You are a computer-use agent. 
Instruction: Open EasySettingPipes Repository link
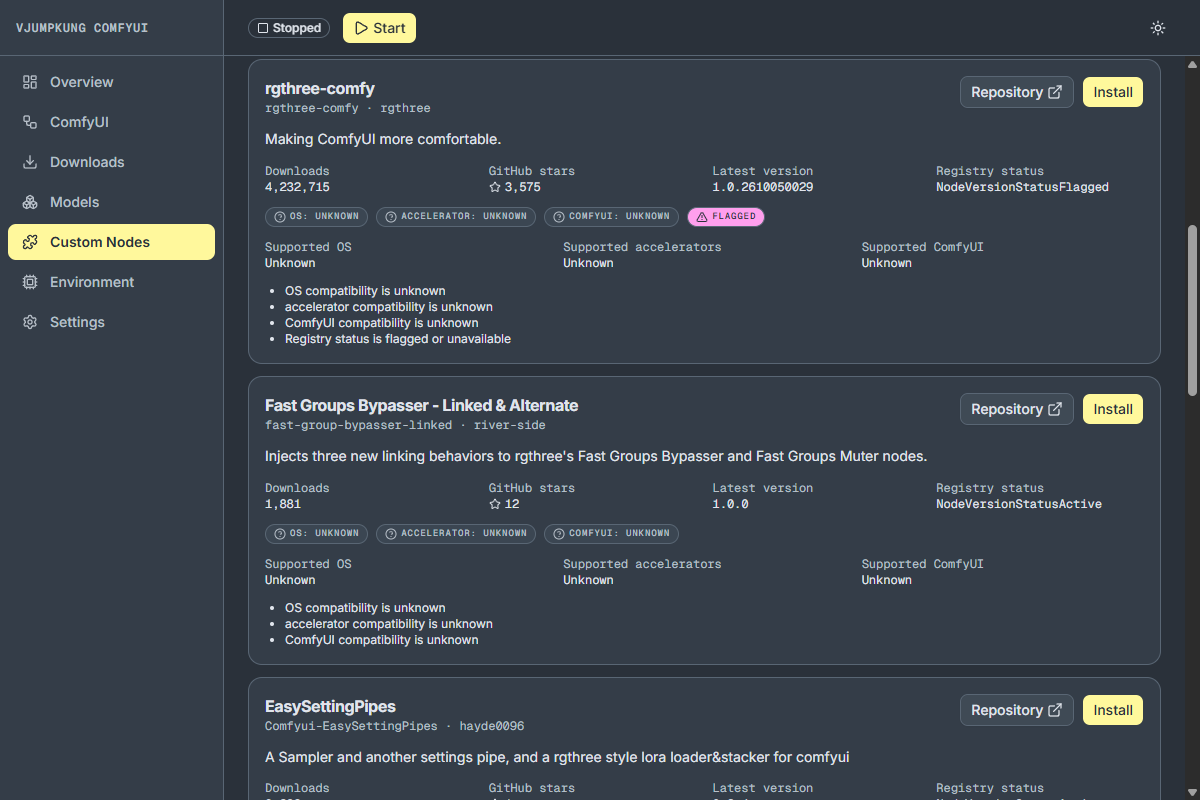point(1017,710)
